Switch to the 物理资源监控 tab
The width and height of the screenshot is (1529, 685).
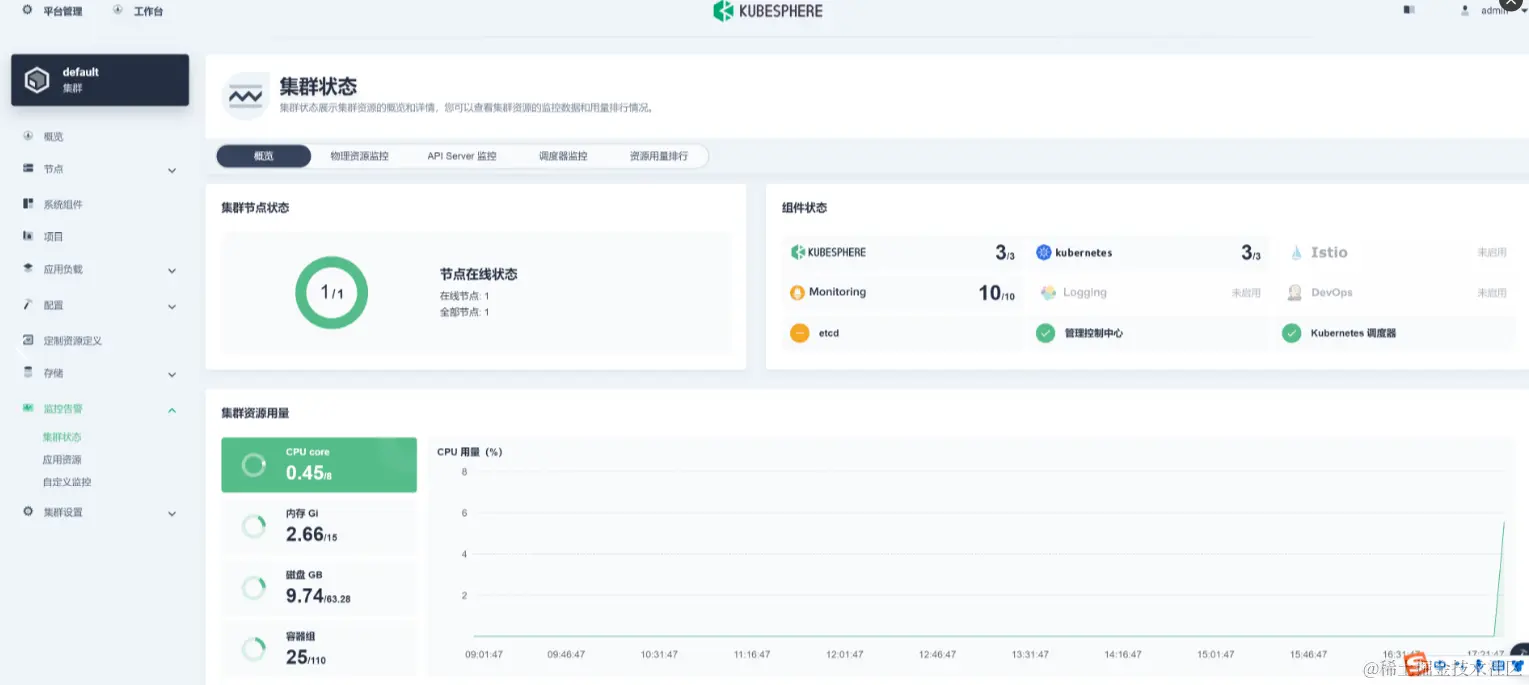[x=361, y=155]
